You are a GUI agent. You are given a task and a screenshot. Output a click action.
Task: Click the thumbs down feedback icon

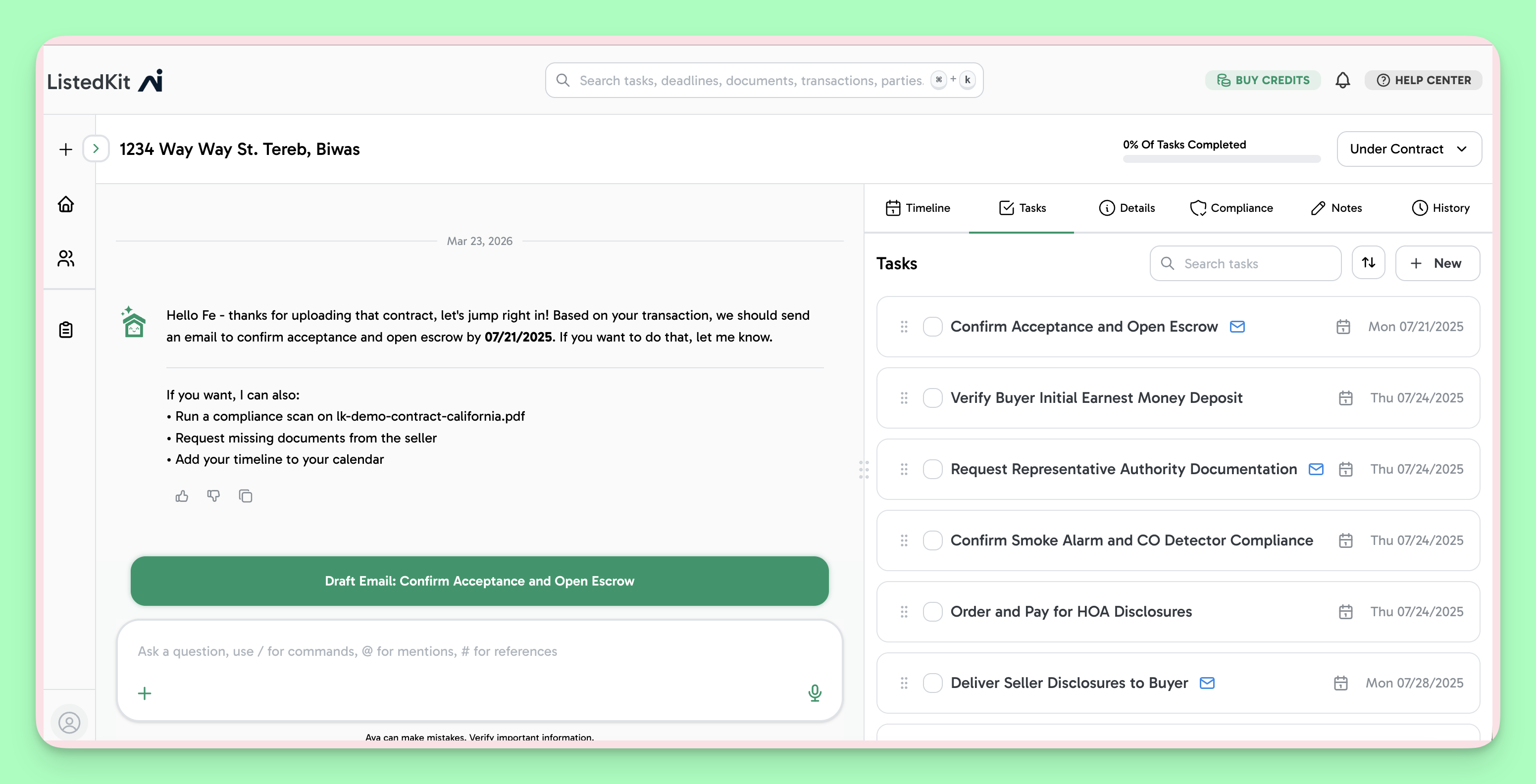click(213, 496)
